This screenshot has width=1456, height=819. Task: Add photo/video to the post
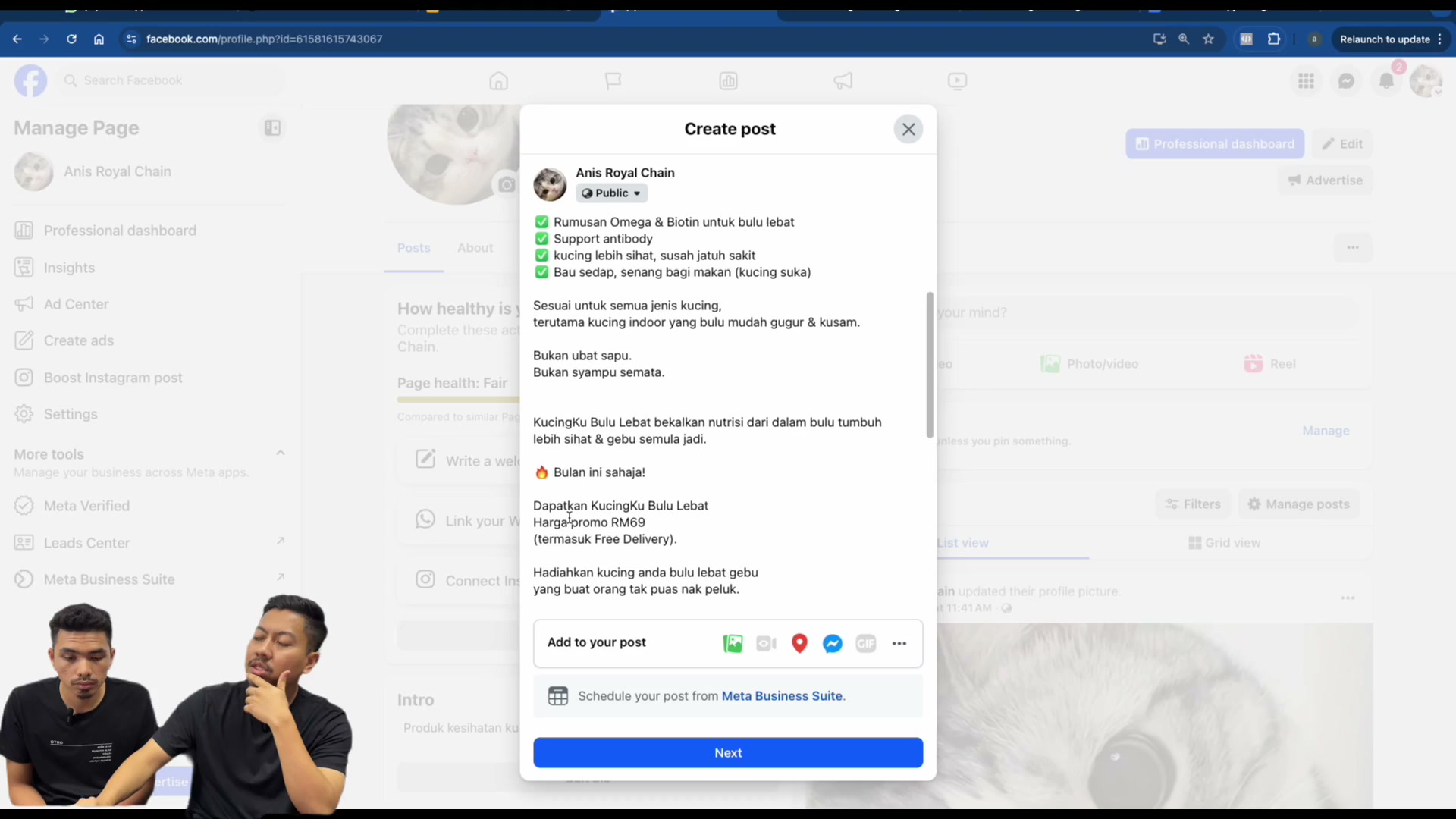click(x=733, y=643)
